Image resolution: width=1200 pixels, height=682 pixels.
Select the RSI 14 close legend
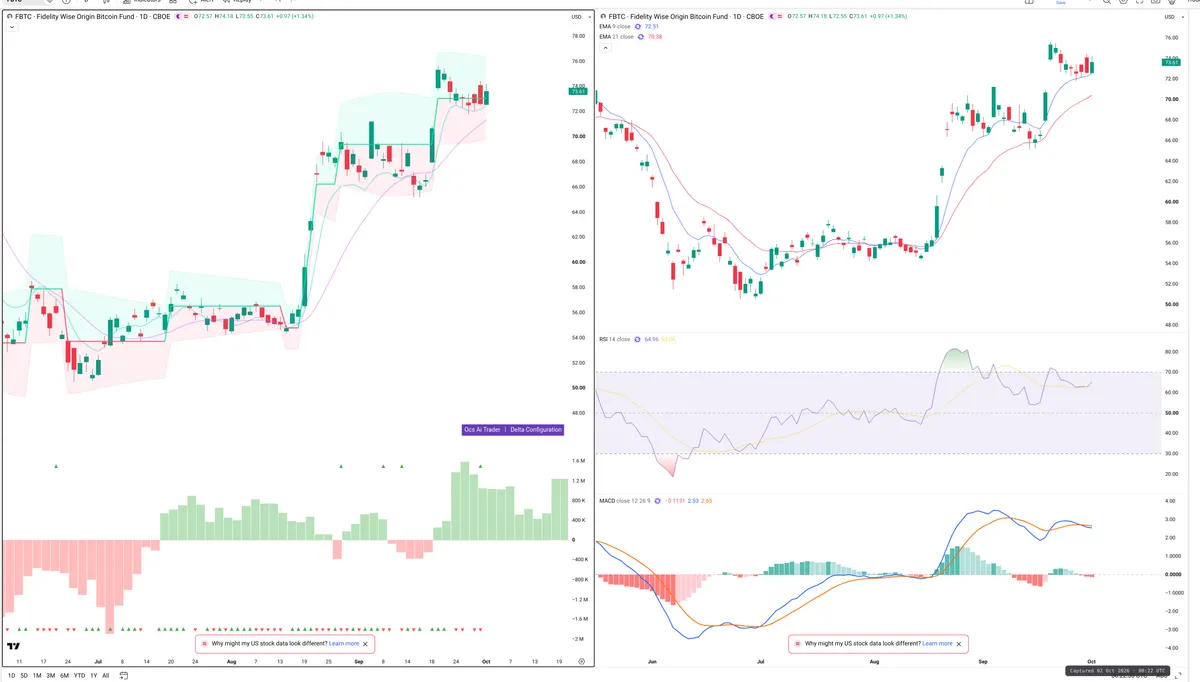(614, 339)
